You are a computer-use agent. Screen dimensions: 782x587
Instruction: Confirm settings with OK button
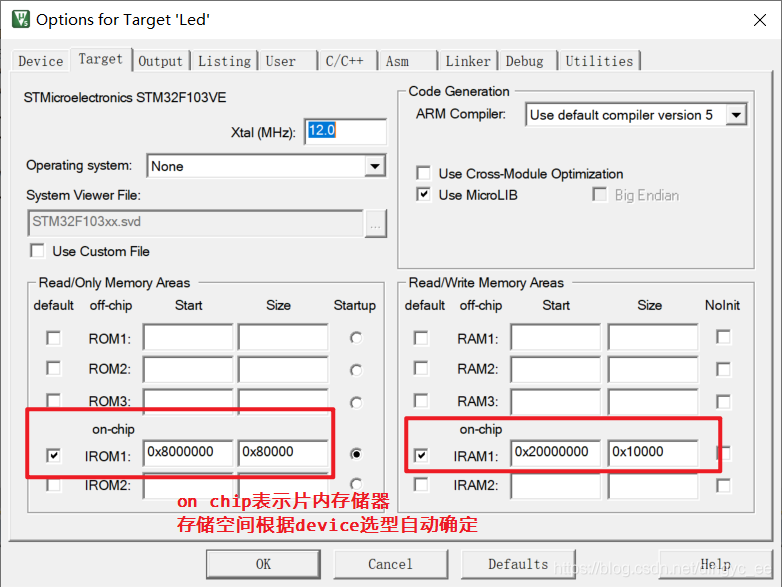[x=263, y=564]
